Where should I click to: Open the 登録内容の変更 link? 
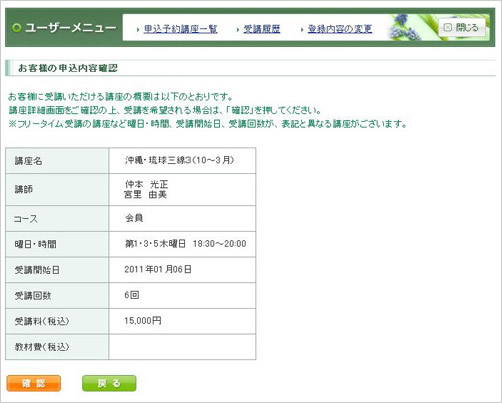[340, 29]
